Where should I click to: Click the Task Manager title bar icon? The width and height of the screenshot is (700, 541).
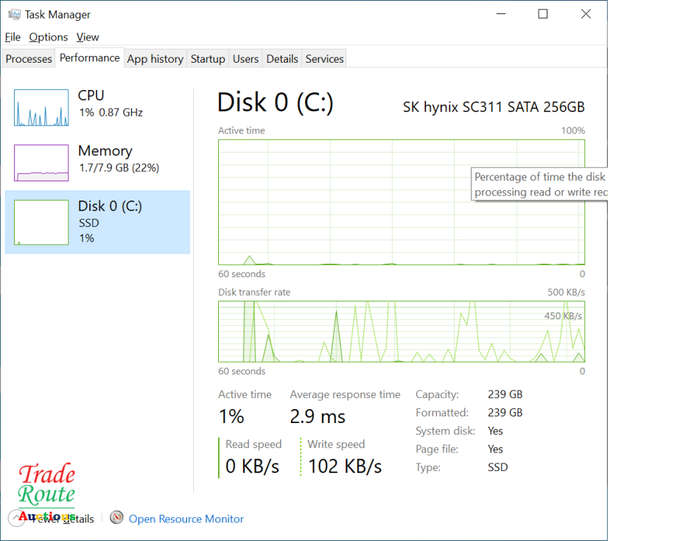(14, 14)
